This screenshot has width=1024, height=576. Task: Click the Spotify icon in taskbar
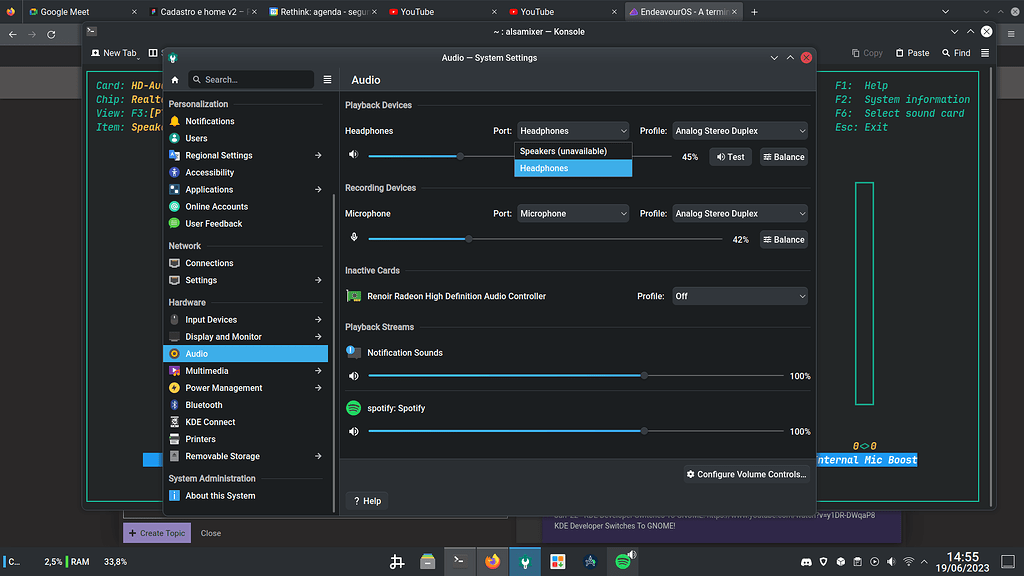click(x=623, y=561)
